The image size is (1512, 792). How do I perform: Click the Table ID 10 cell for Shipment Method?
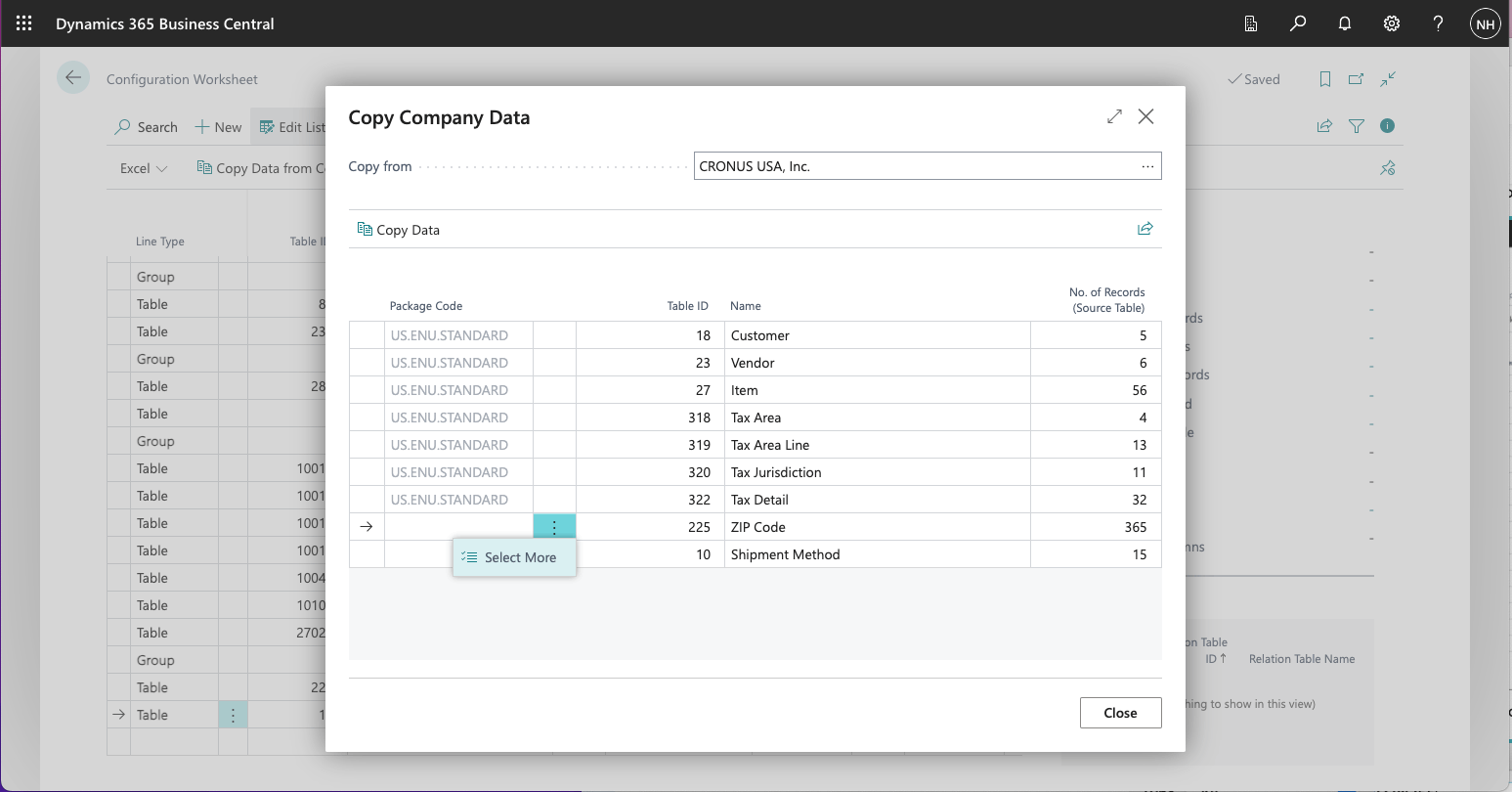(650, 554)
